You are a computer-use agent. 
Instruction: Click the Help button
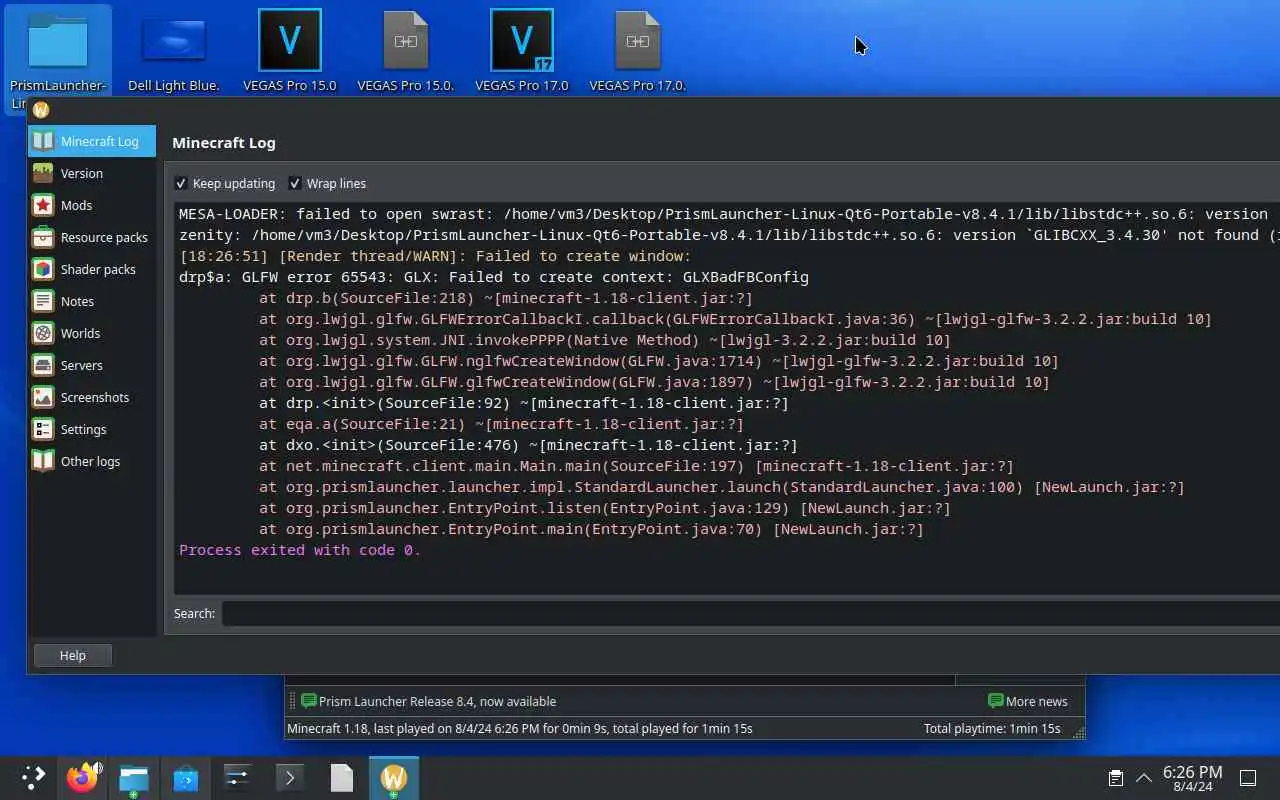coord(73,655)
